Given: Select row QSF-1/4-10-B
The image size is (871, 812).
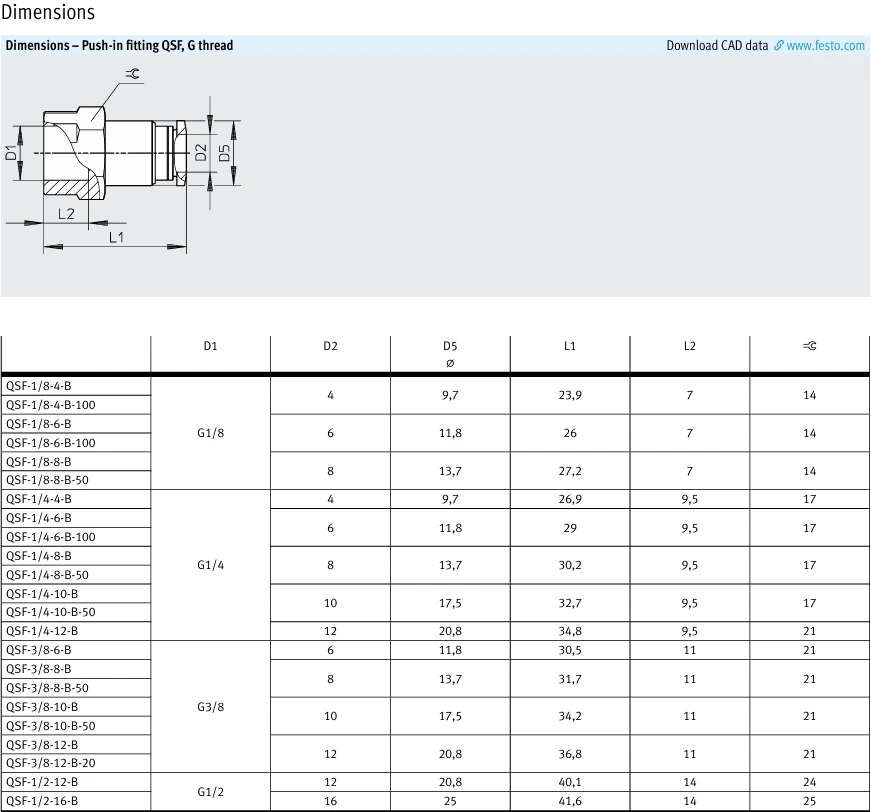Looking at the screenshot, I should [x=76, y=593].
